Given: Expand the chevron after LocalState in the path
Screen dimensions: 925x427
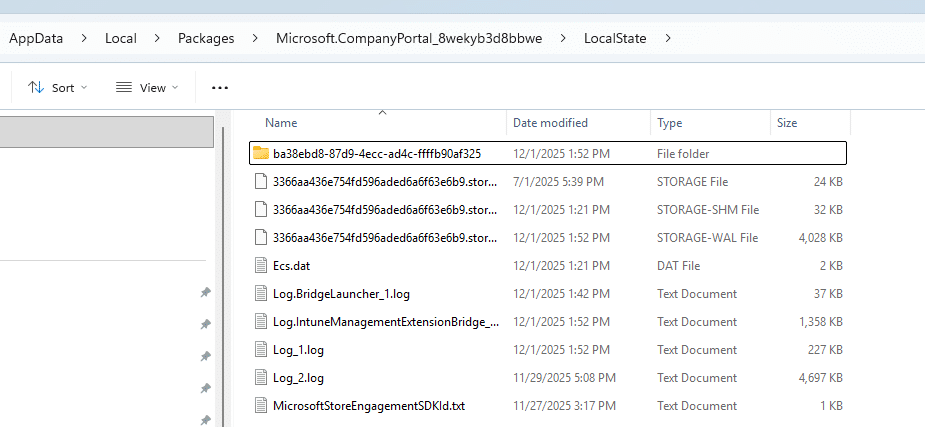Looking at the screenshot, I should click(668, 39).
